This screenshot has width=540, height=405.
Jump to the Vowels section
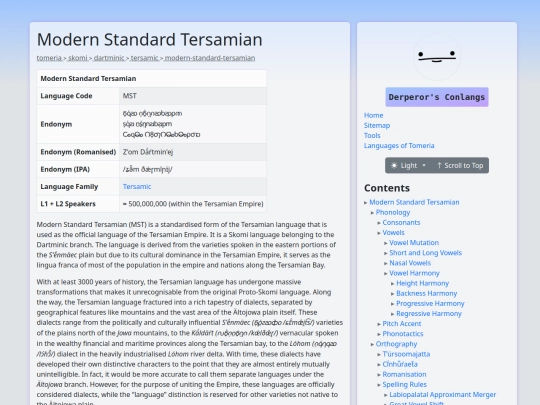pyautogui.click(x=393, y=233)
